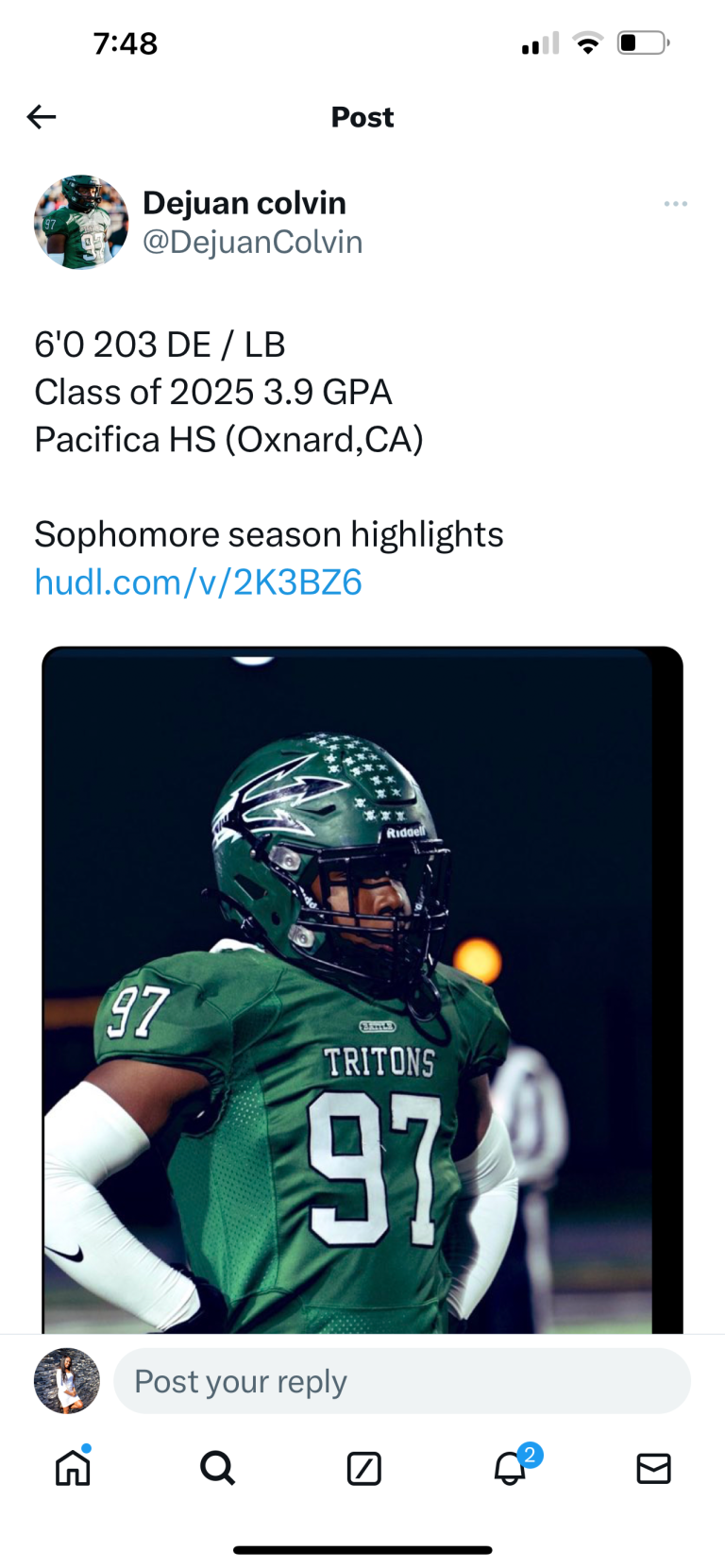Tap the battery indicator in status bar
Image resolution: width=725 pixels, height=1568 pixels.
[644, 43]
